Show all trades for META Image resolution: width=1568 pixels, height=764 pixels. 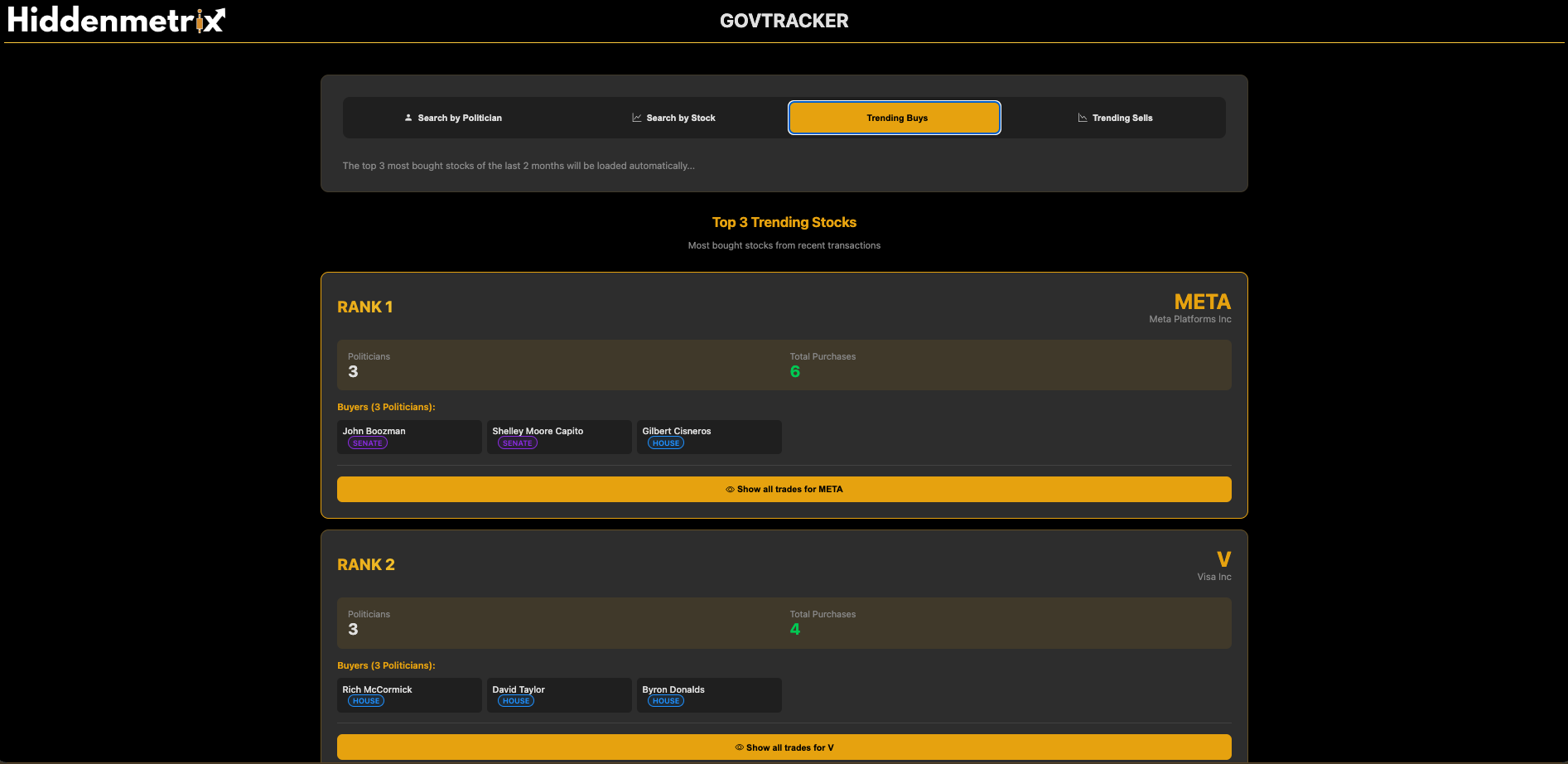coord(784,489)
